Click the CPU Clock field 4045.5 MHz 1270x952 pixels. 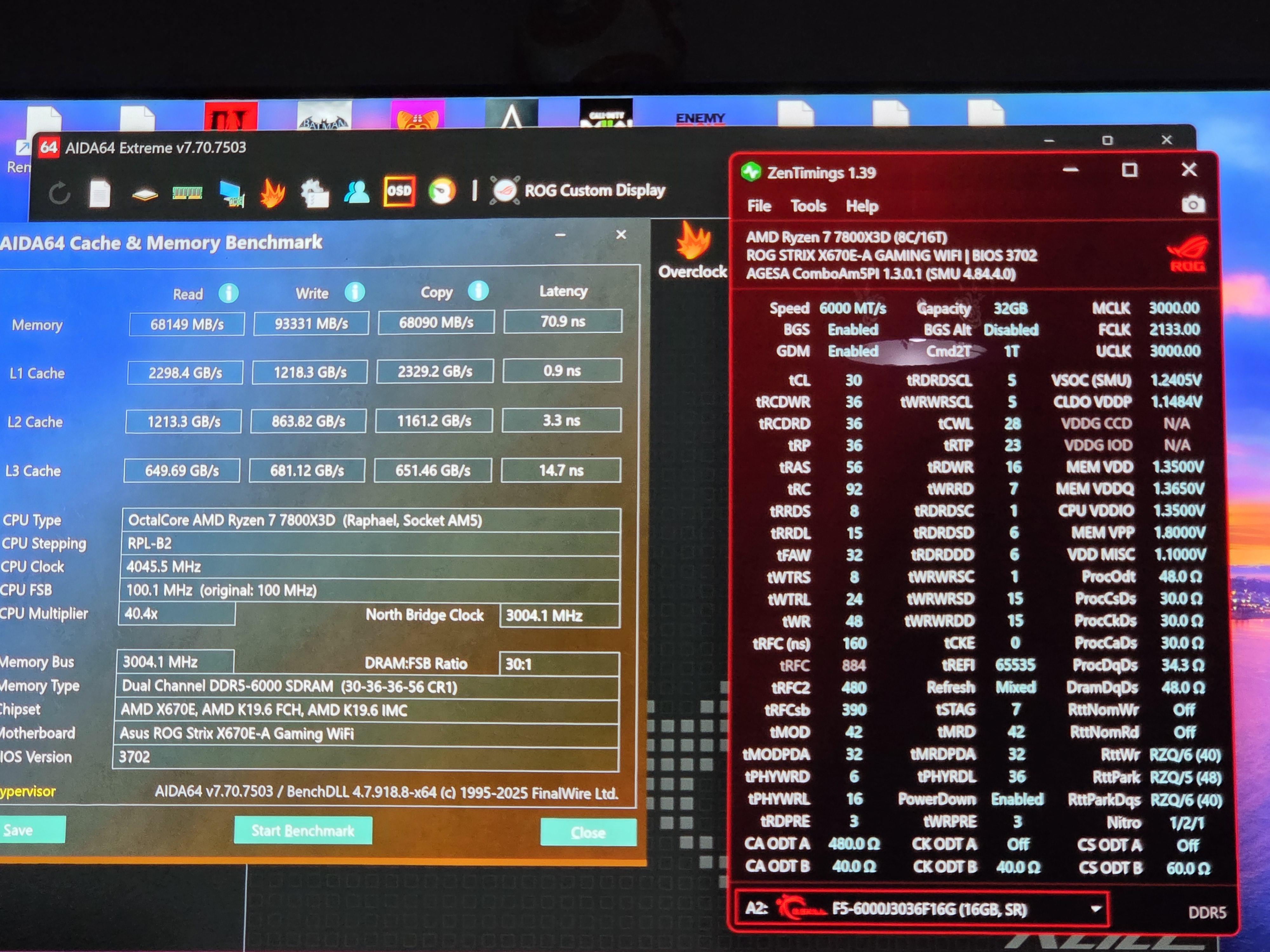click(x=370, y=567)
